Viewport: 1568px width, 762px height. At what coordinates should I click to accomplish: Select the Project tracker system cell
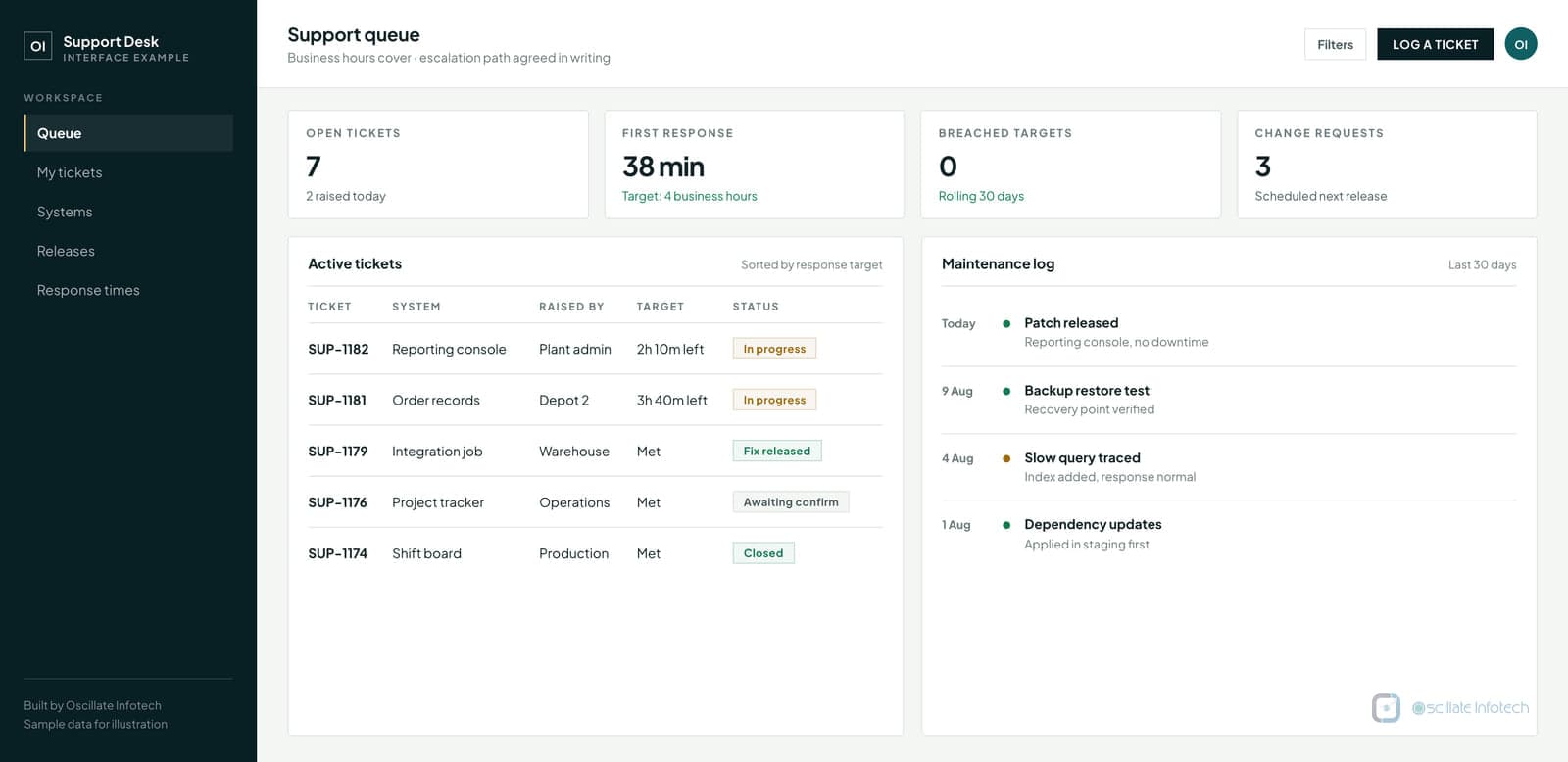point(438,502)
